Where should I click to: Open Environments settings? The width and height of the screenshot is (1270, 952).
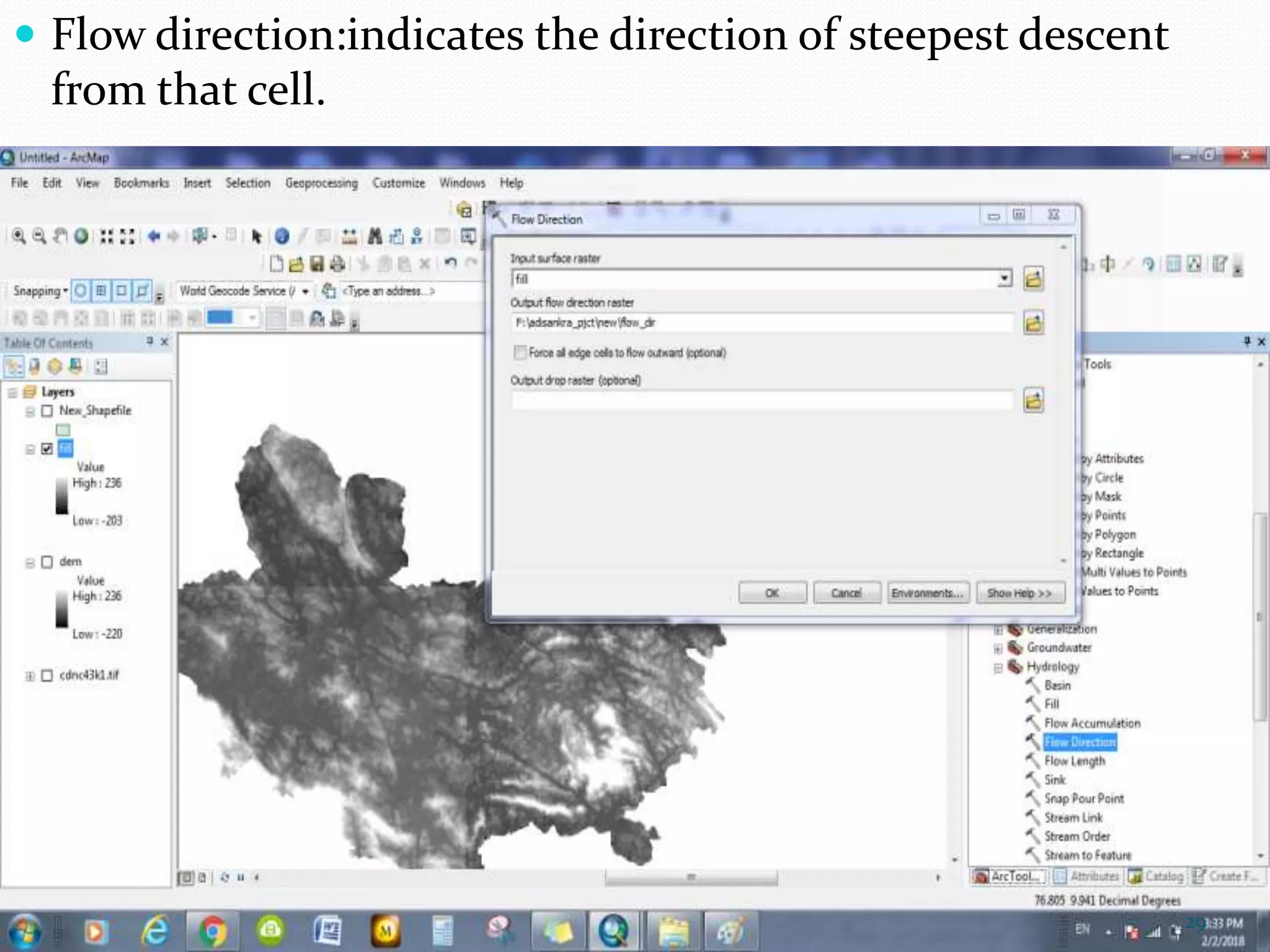tap(927, 593)
